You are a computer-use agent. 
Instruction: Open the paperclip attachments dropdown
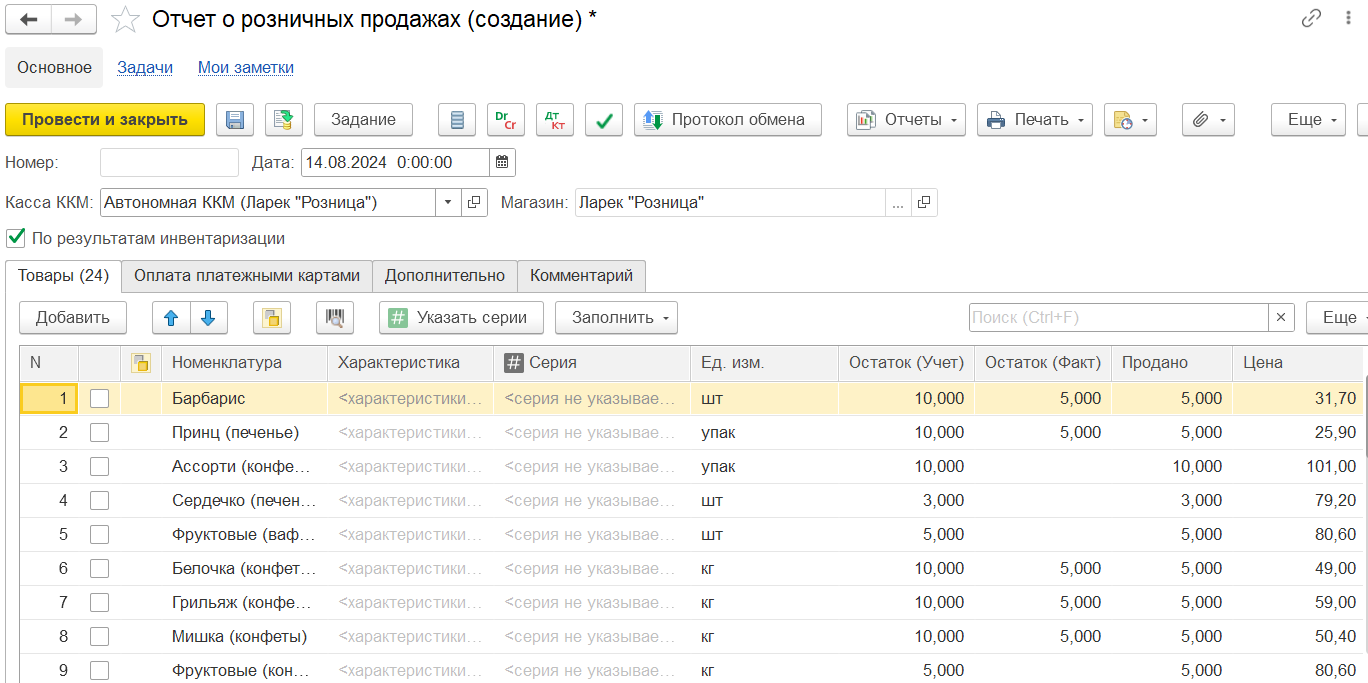coord(1208,120)
